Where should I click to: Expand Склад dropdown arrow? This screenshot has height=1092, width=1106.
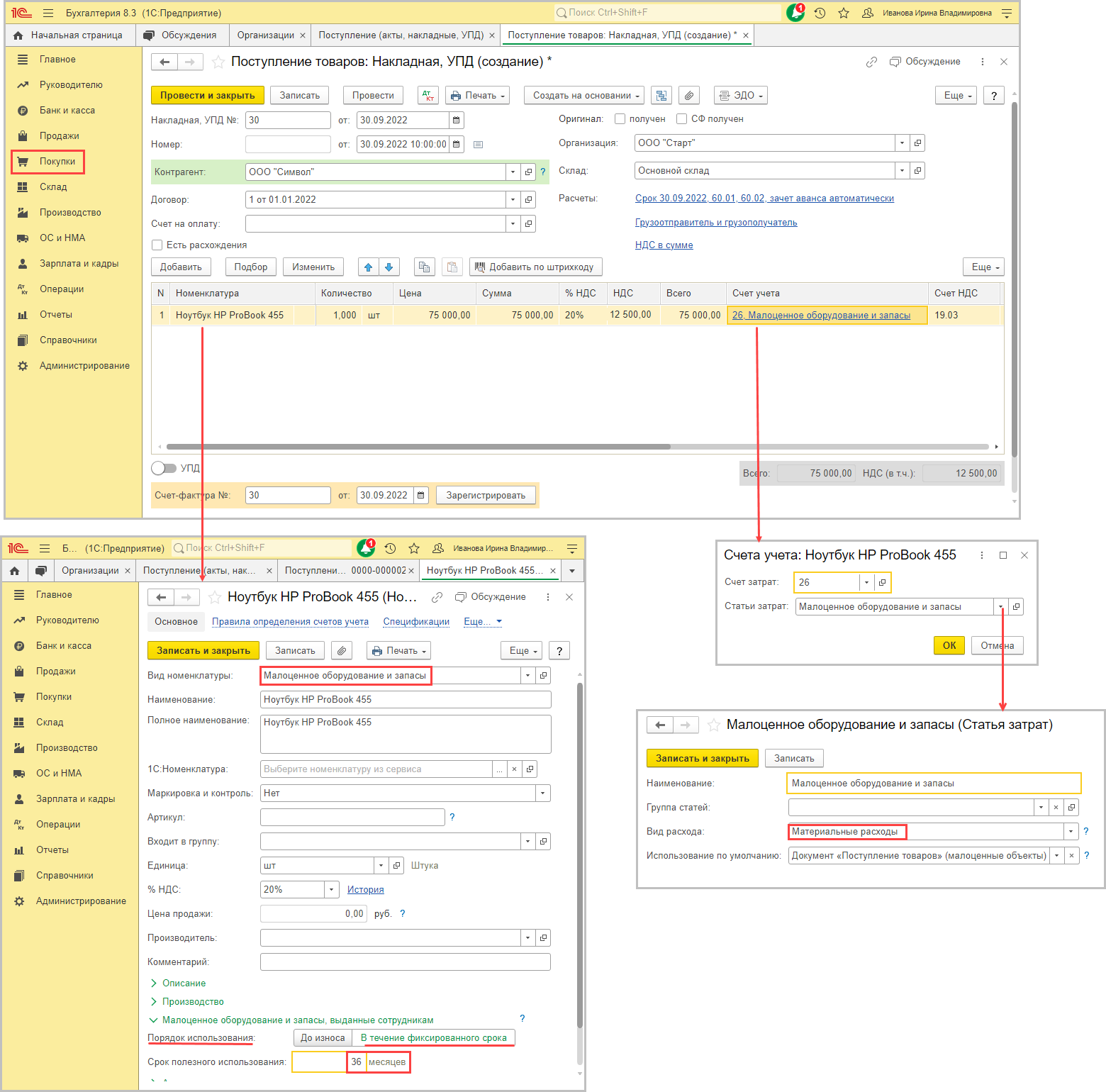click(902, 171)
